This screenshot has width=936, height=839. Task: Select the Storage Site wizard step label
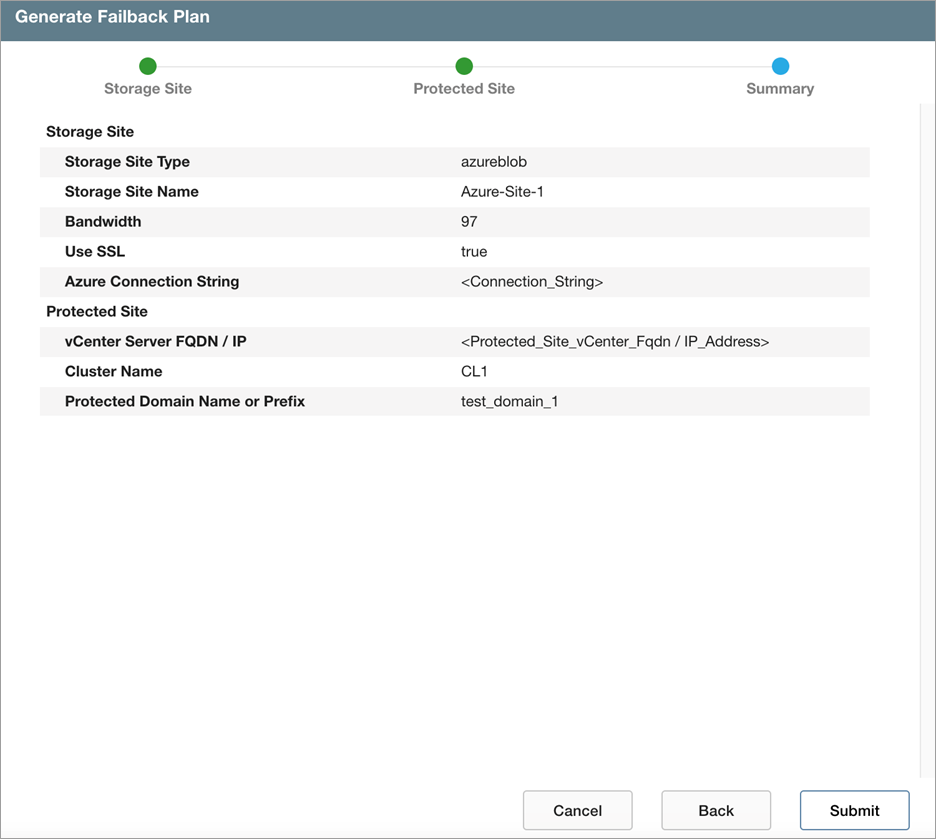(148, 89)
